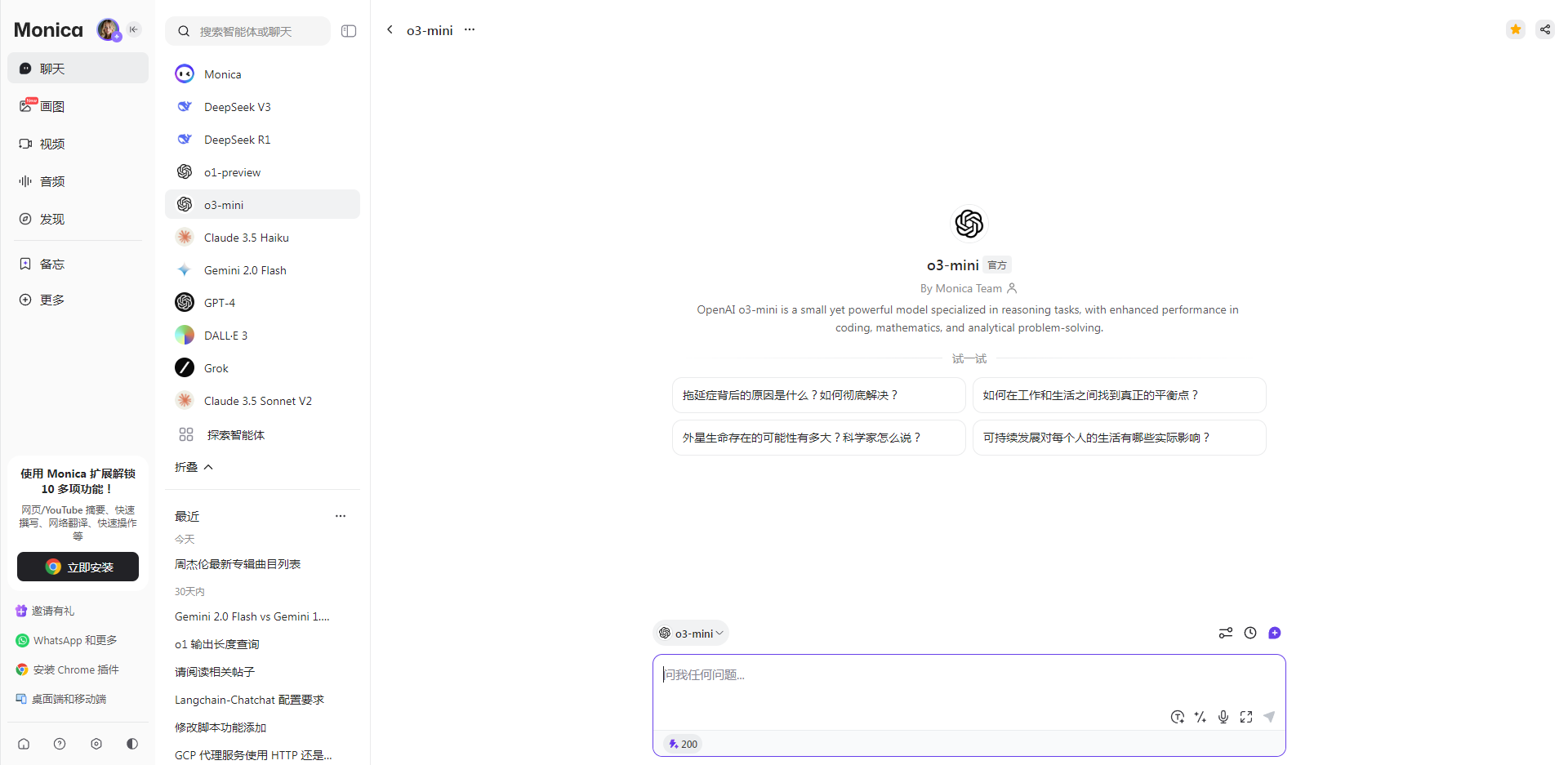
Task: Collapse the left navigation sidebar
Action: point(134,29)
